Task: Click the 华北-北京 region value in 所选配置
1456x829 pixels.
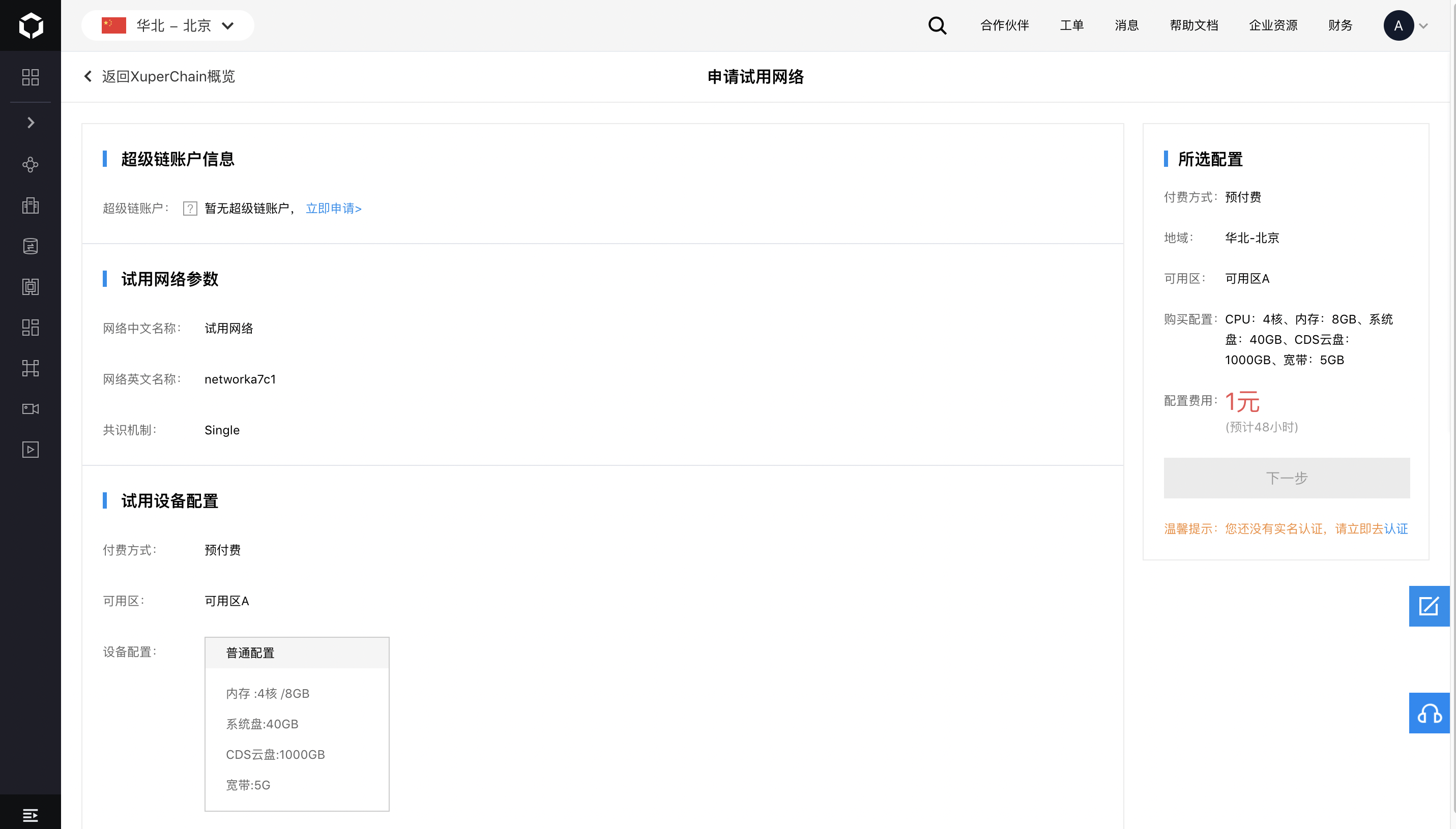Action: [x=1251, y=238]
